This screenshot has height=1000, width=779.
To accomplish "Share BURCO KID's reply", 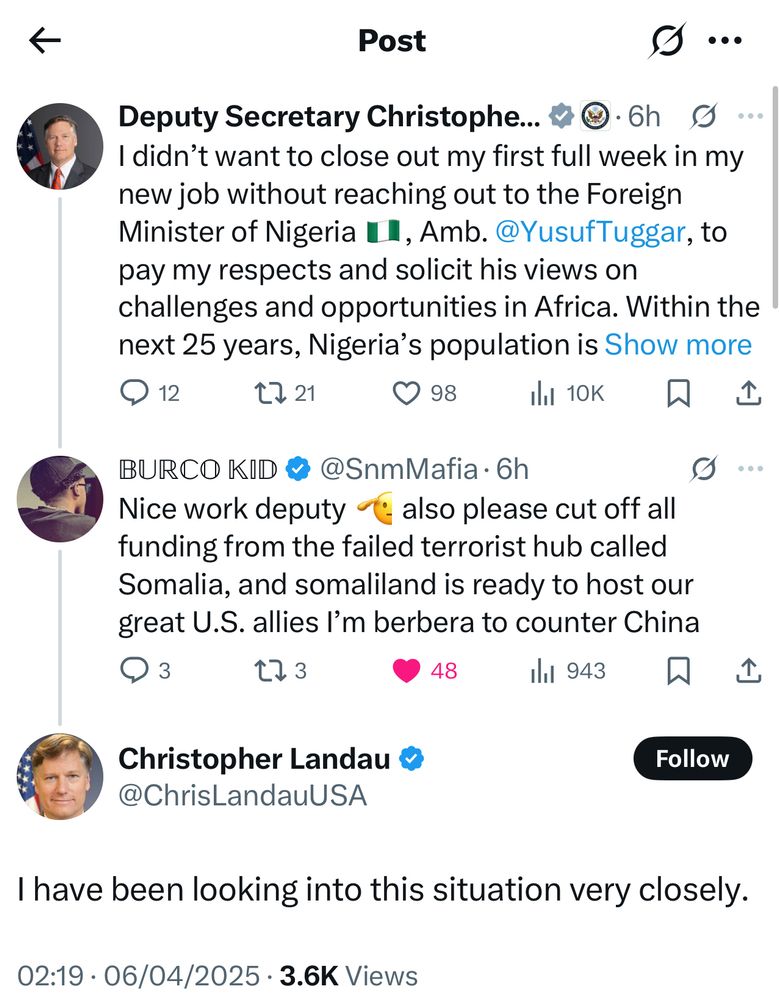I will click(748, 671).
